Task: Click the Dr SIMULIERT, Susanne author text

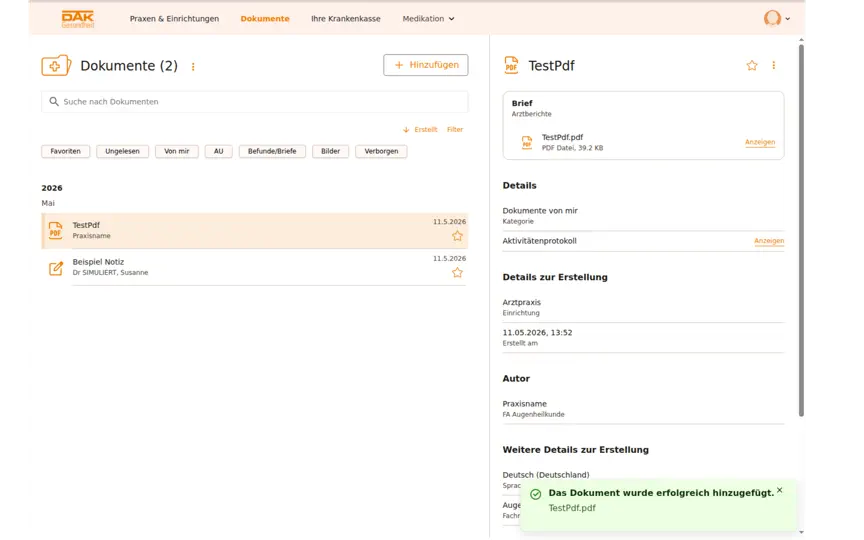Action: tap(110, 273)
